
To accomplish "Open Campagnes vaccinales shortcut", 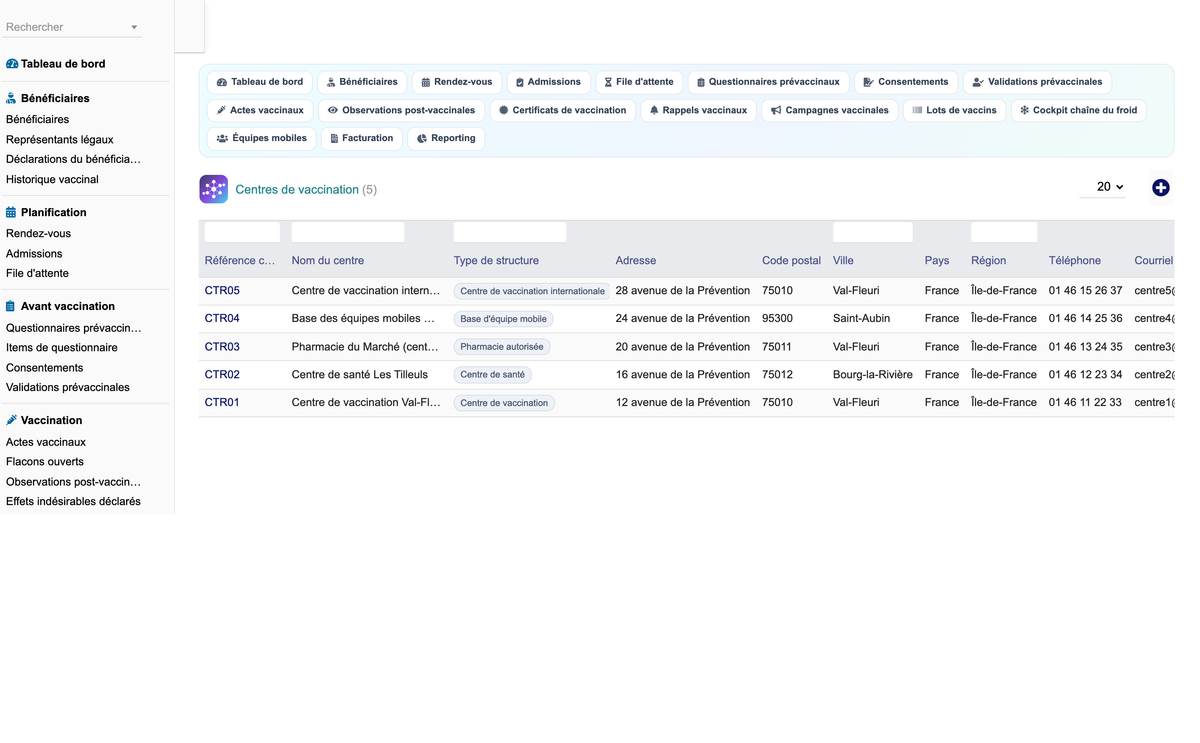I will tap(830, 110).
